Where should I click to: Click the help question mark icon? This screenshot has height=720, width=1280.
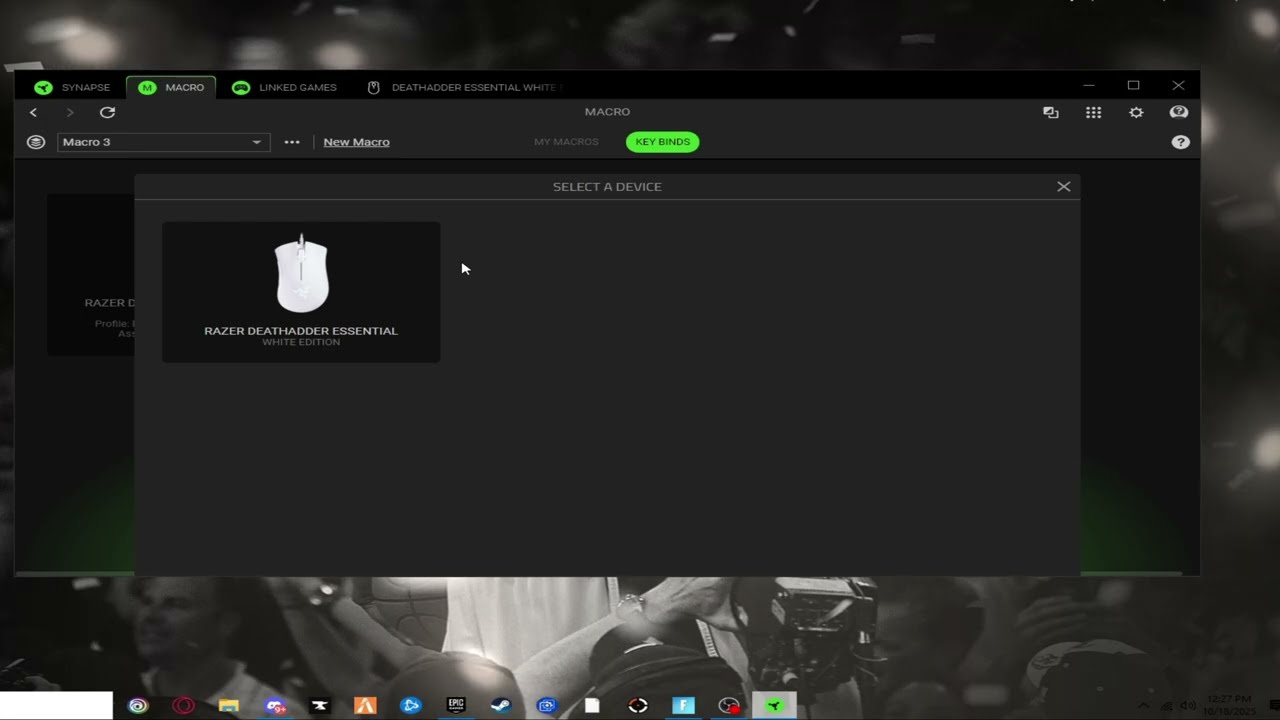(x=1181, y=142)
